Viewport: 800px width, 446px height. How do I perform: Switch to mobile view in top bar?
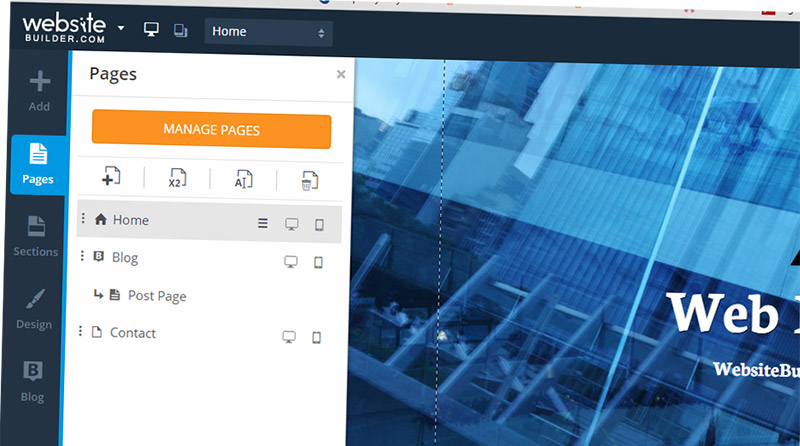(x=180, y=31)
